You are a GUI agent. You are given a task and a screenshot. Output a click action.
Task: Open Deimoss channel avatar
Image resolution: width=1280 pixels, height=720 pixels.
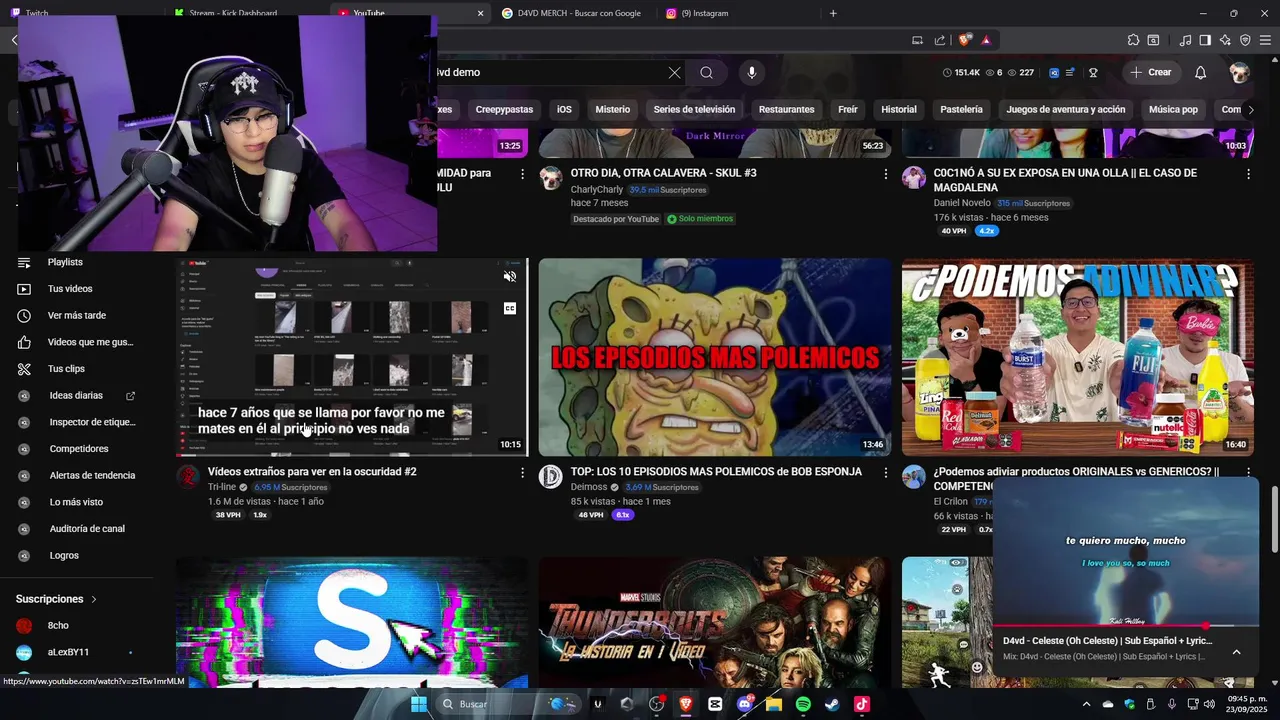pyautogui.click(x=551, y=476)
